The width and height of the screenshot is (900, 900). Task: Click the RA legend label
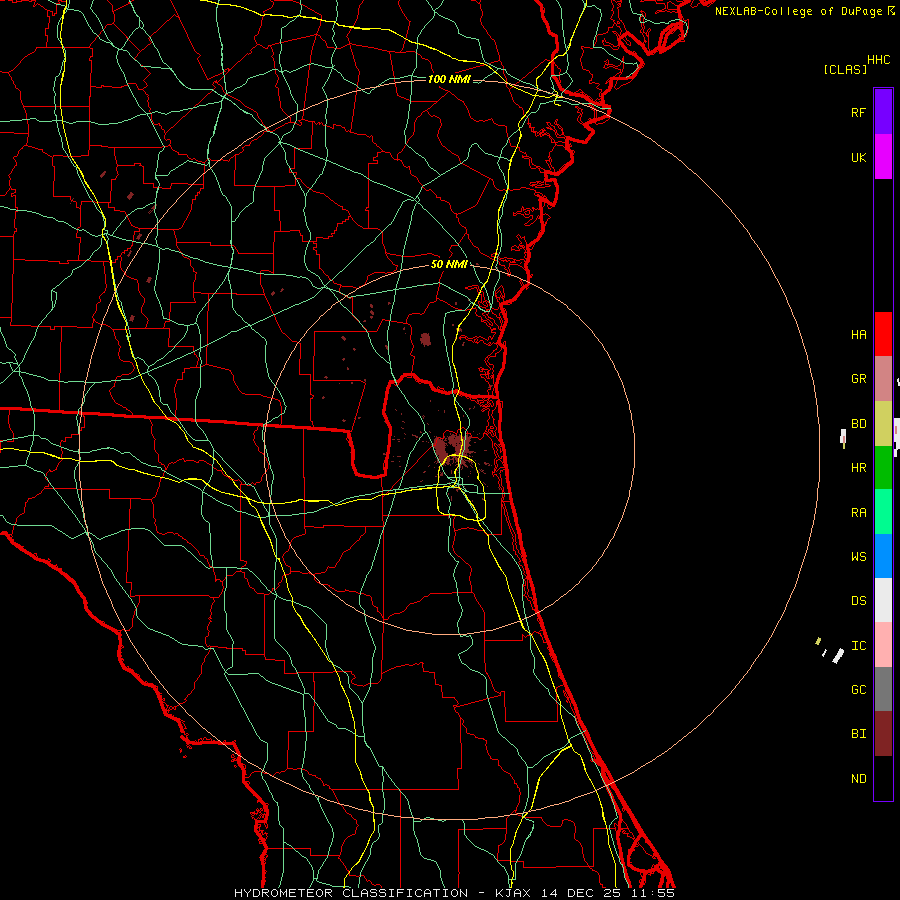coord(858,513)
